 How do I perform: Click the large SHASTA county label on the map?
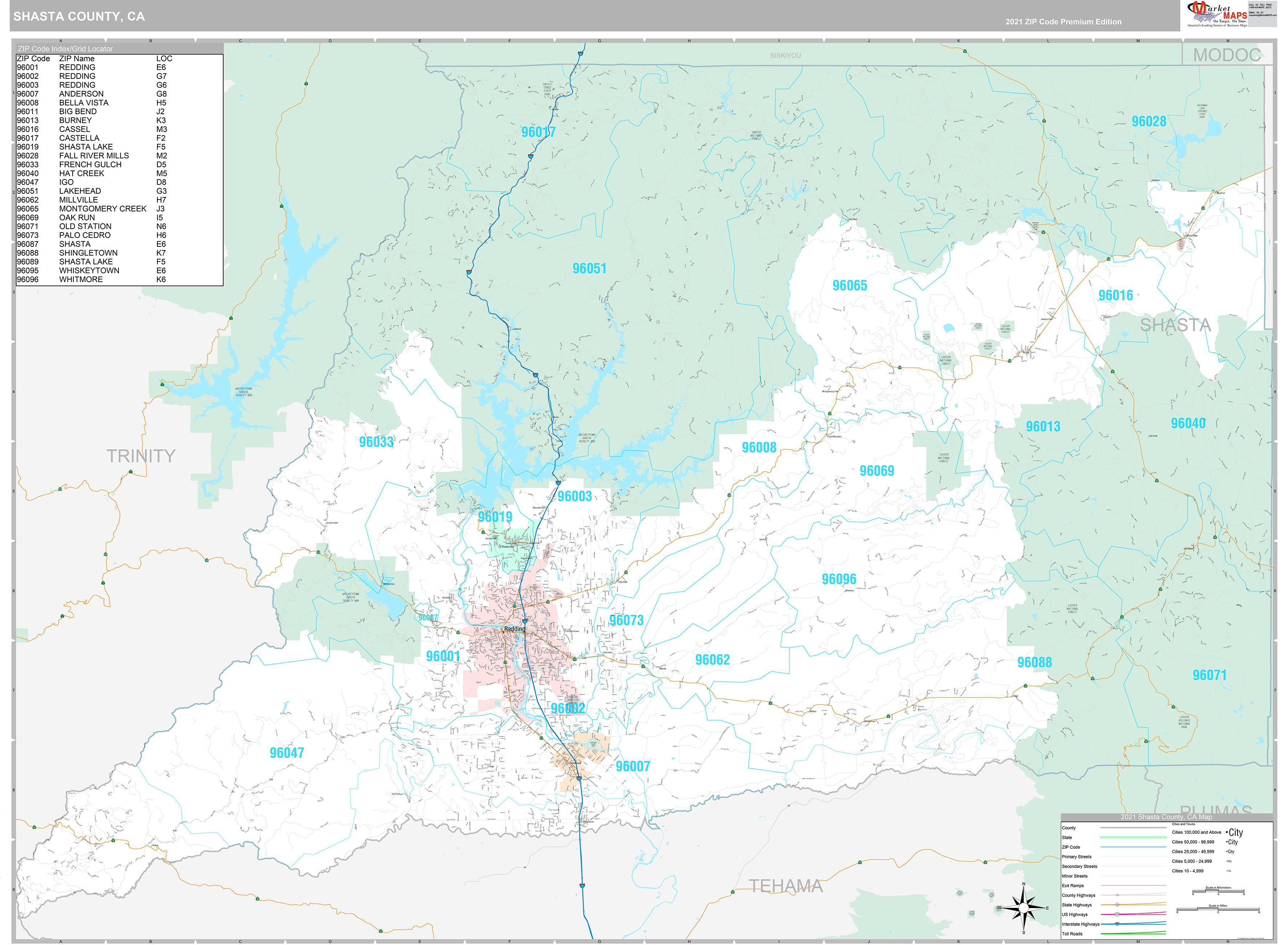(1175, 326)
